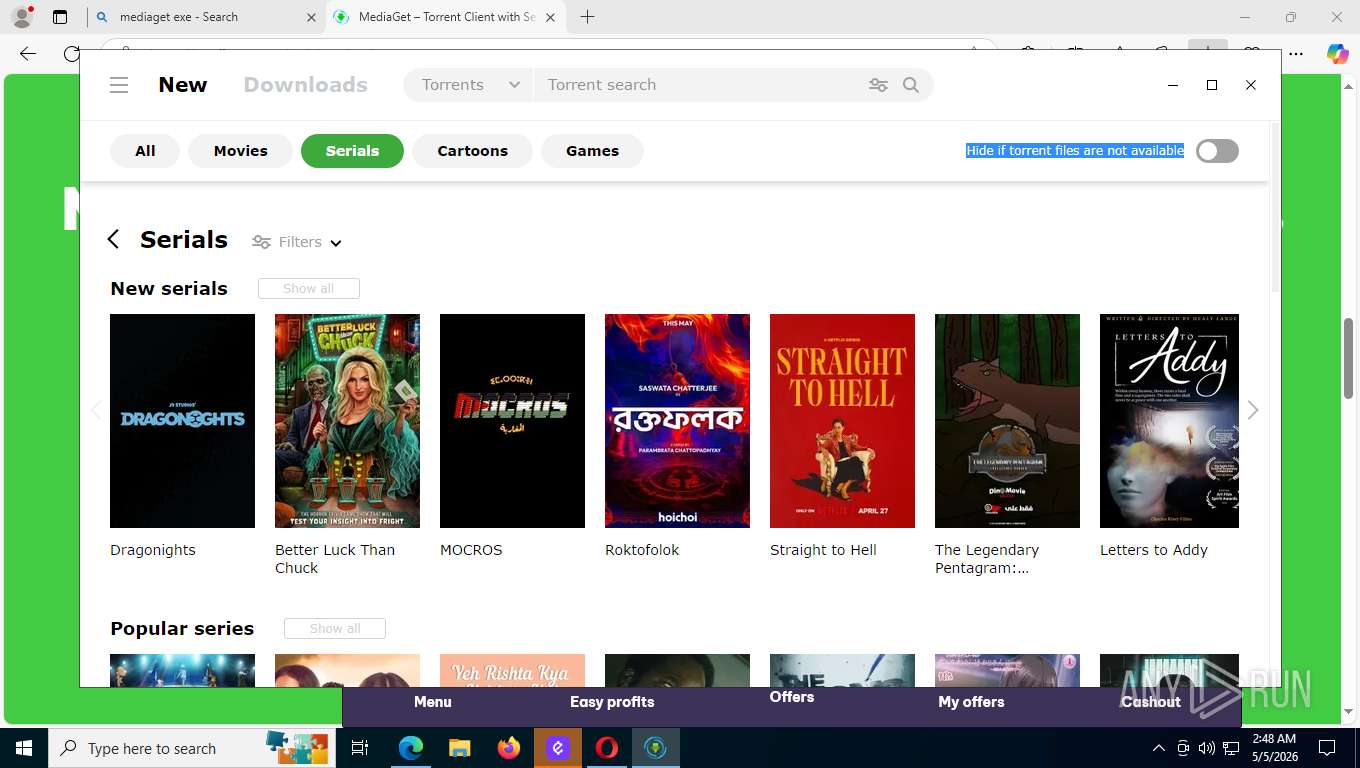Click the browser page vertical scrollbar

coord(1349,358)
